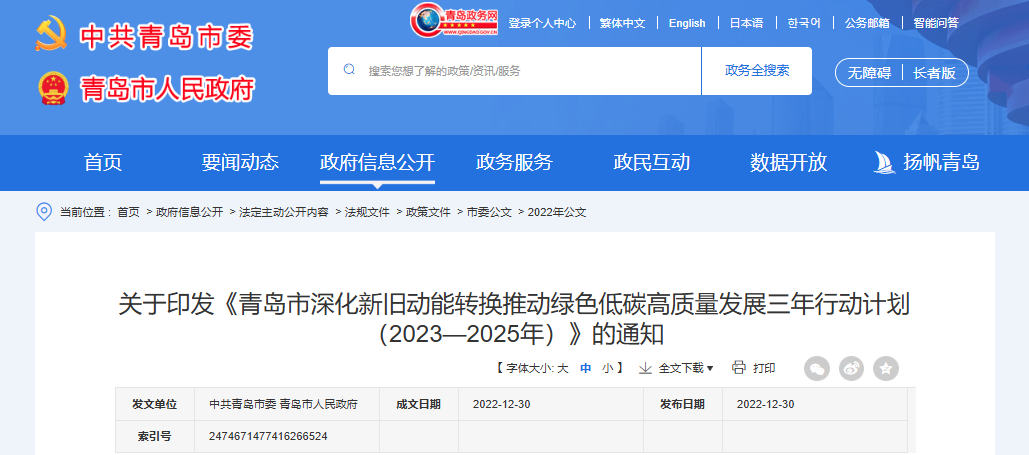Screen dimensions: 1029x455
Task: Focus the policy search input field
Action: click(530, 70)
